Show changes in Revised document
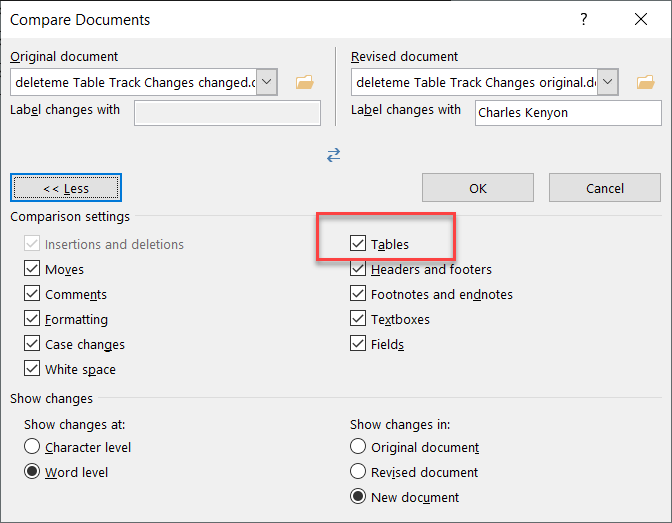This screenshot has height=523, width=672. click(x=358, y=472)
